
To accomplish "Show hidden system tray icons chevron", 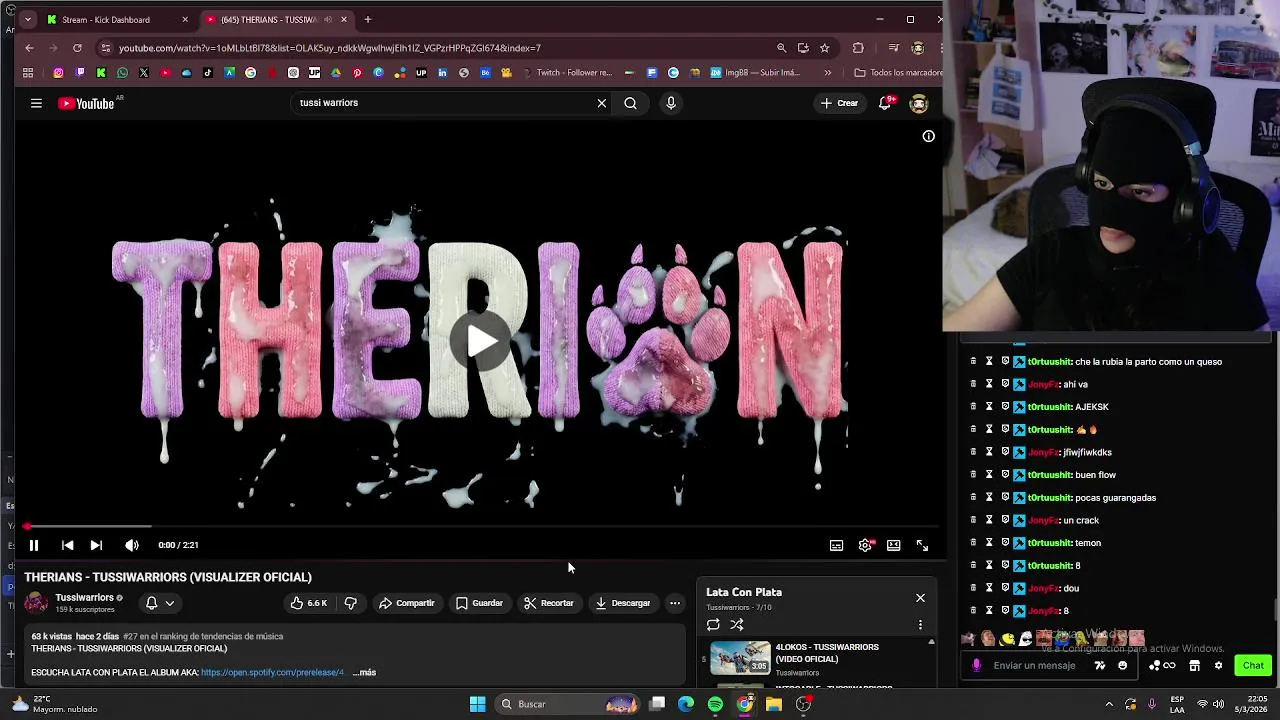I will [1109, 704].
